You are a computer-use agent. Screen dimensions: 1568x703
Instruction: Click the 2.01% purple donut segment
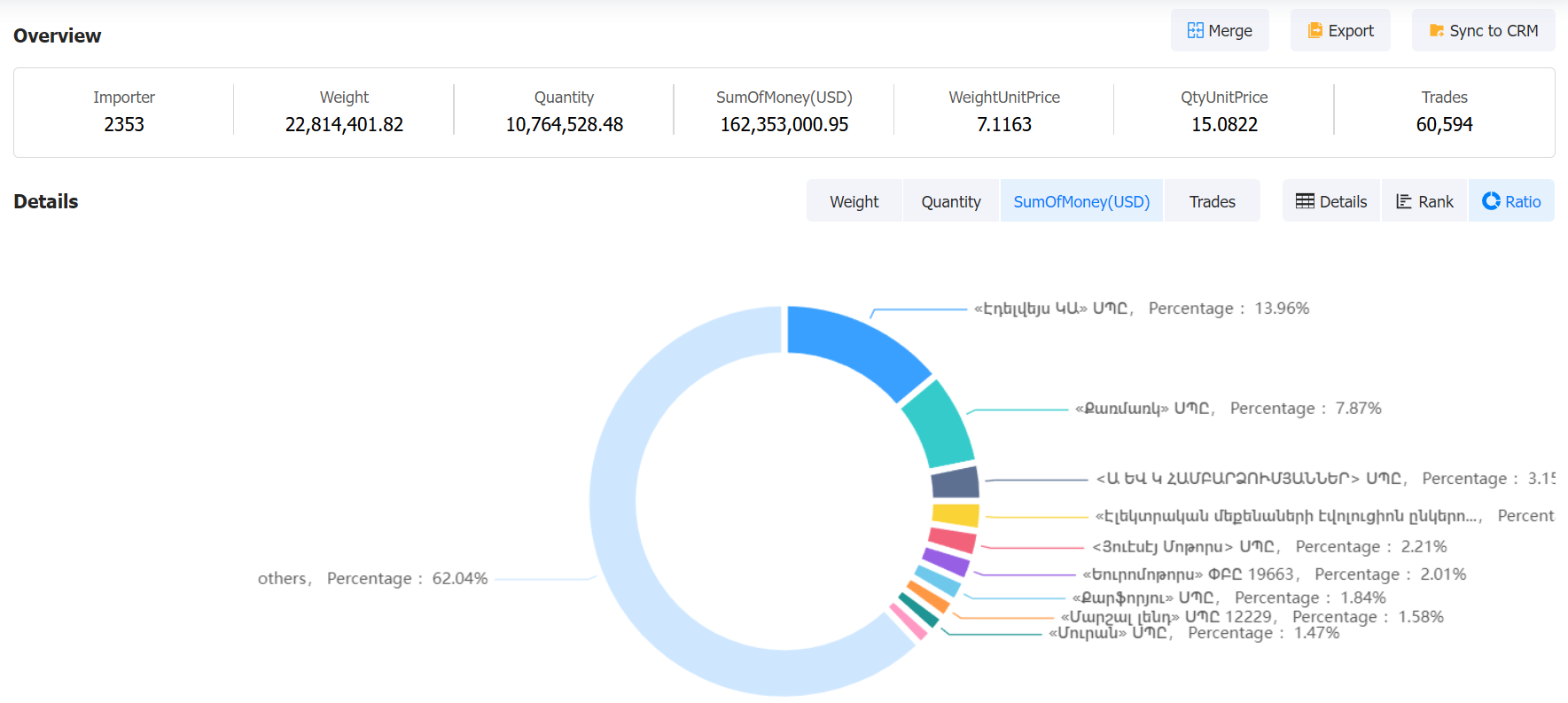(x=946, y=562)
